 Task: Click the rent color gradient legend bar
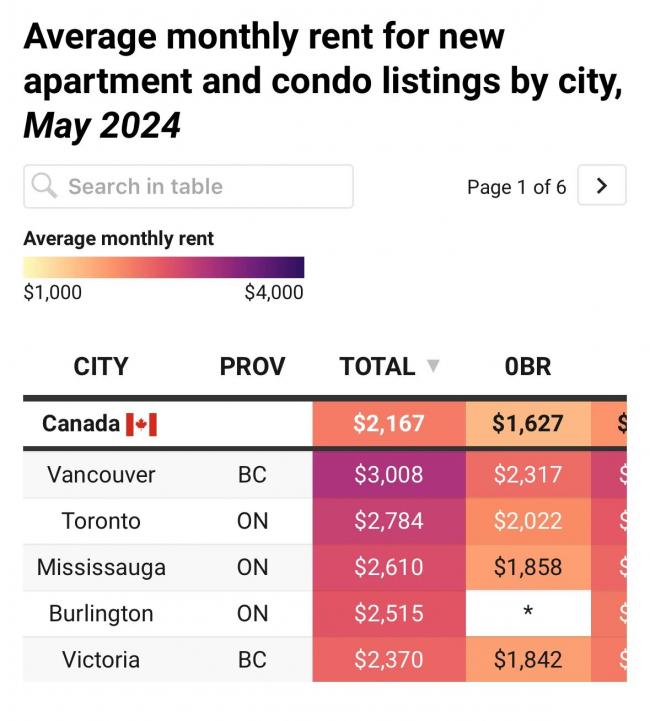163,267
